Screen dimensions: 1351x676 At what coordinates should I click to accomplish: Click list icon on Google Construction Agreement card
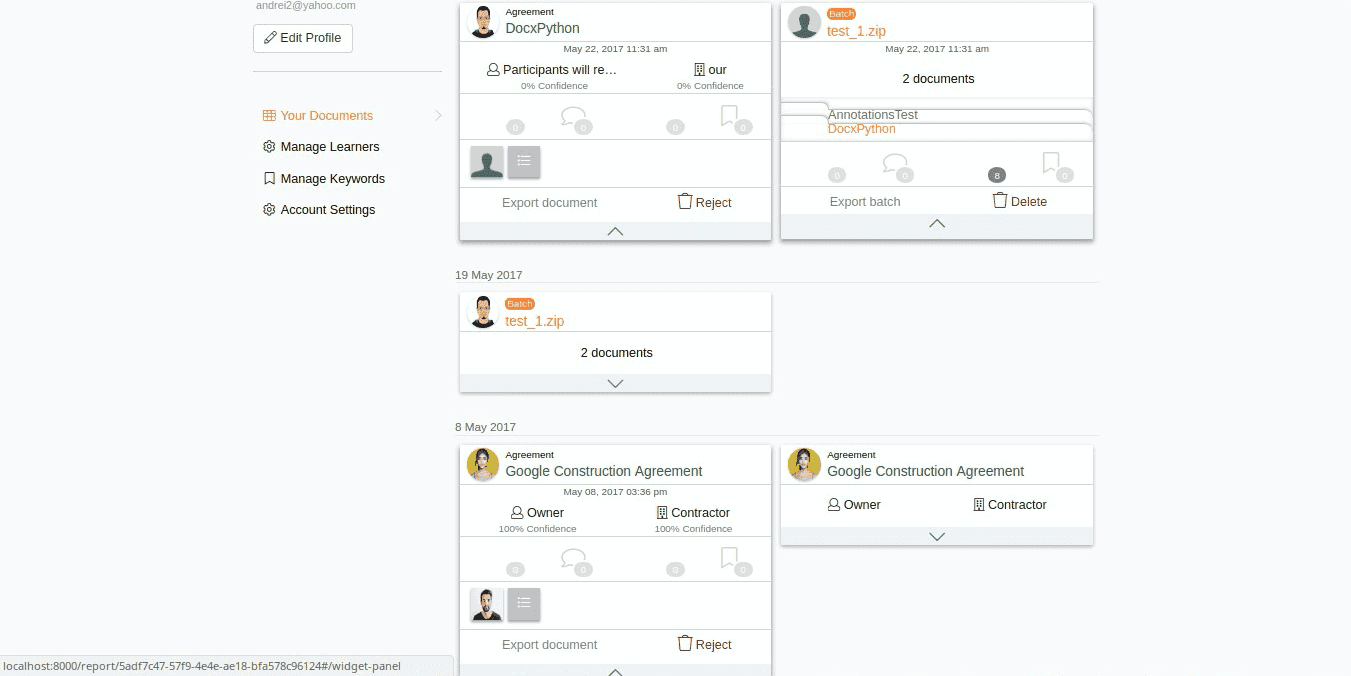pos(524,604)
